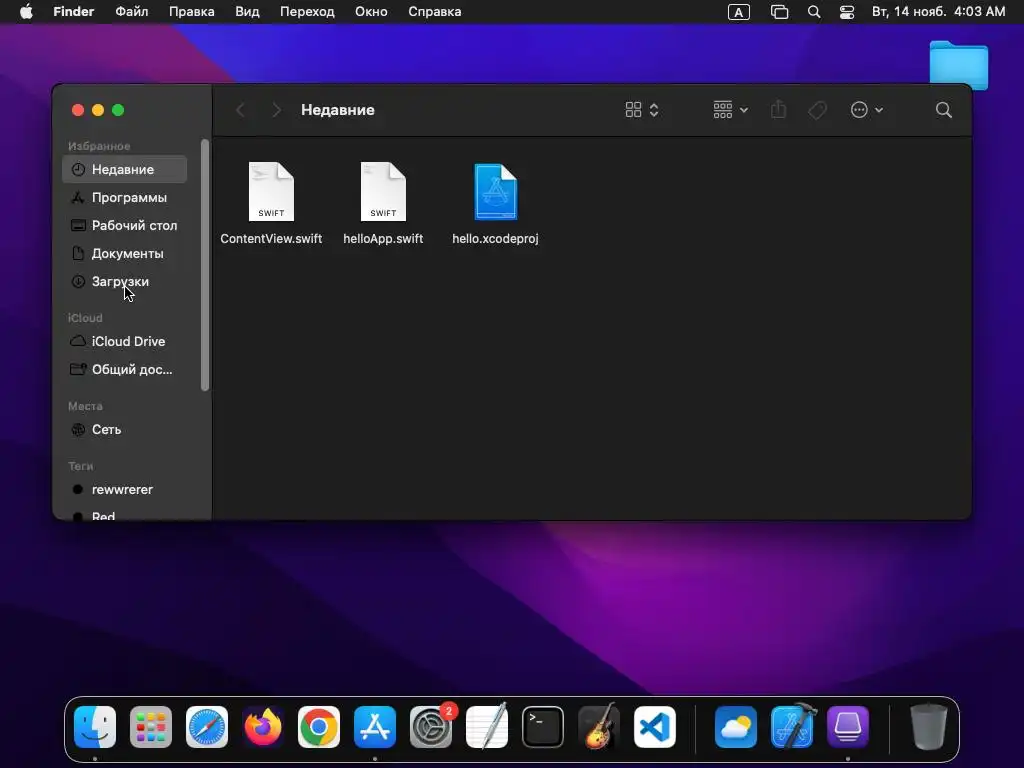The height and width of the screenshot is (768, 1024).
Task: Switch icon view mode selector
Action: [x=642, y=110]
